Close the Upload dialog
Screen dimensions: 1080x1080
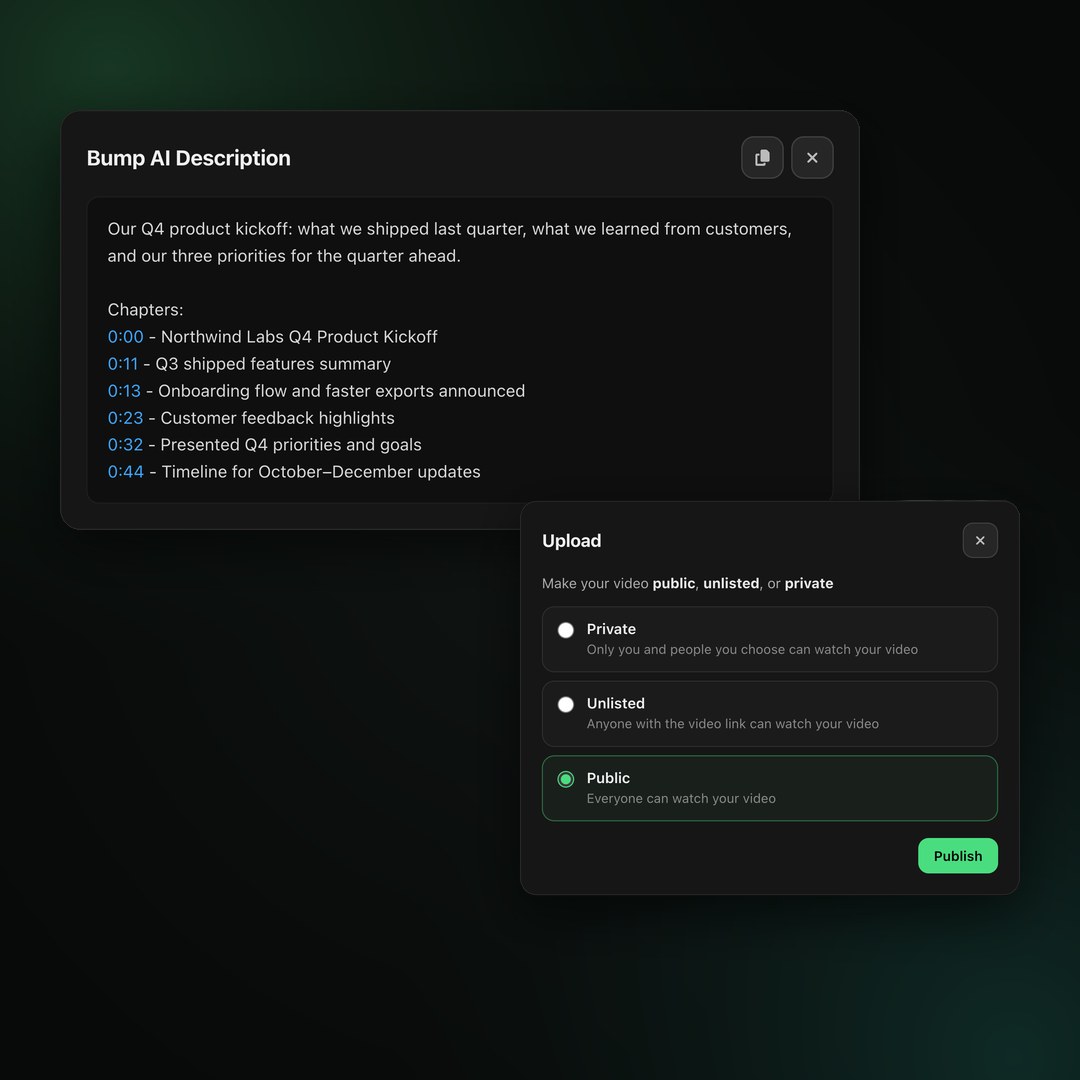point(979,541)
